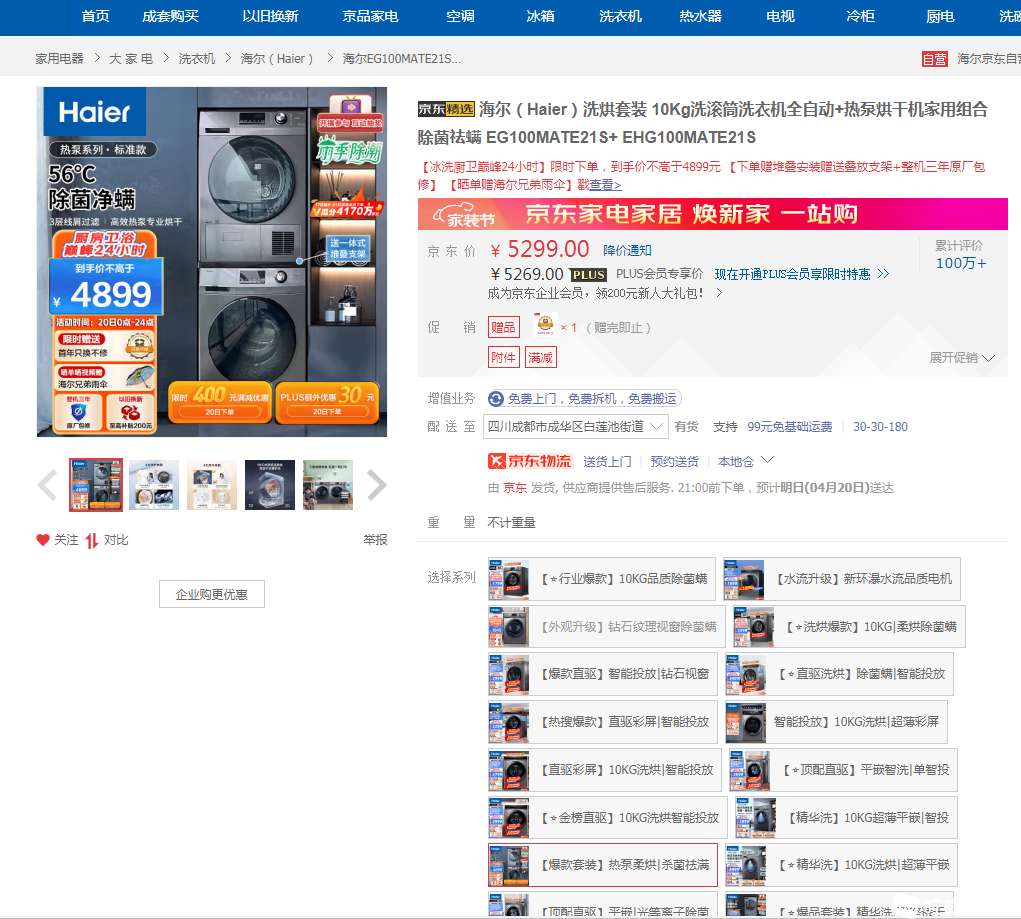Open delivery address dropdown 四川成都市

coord(575,427)
